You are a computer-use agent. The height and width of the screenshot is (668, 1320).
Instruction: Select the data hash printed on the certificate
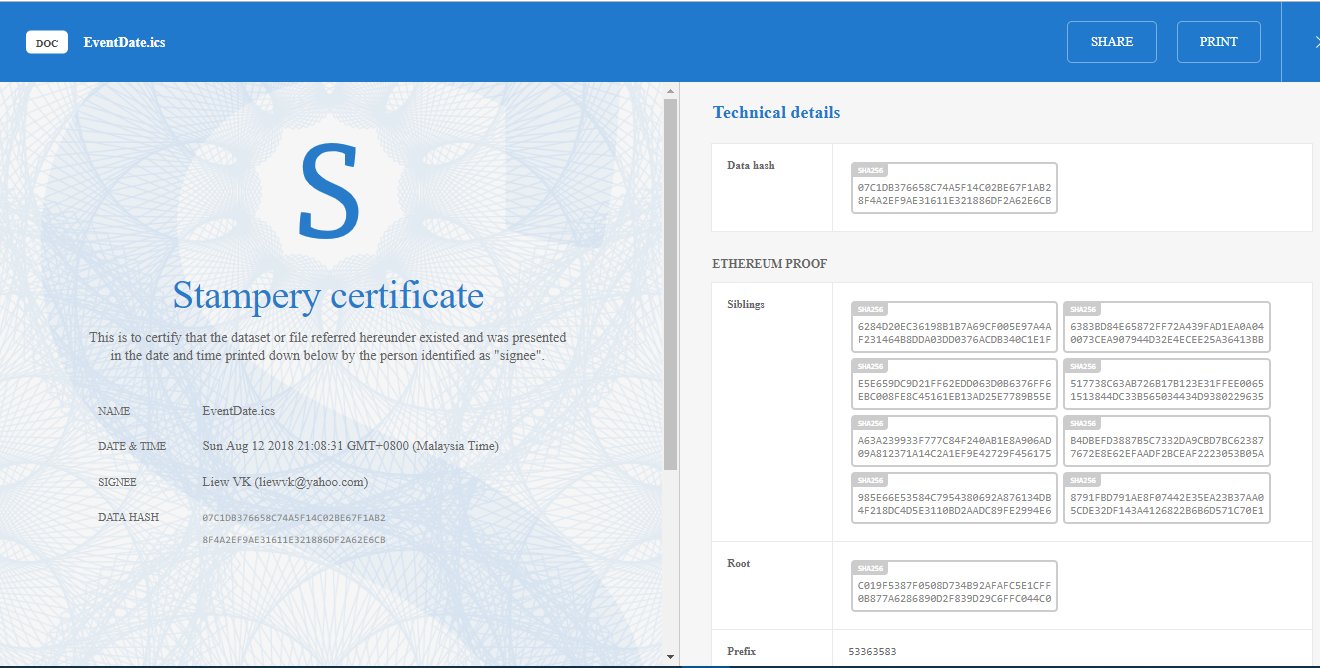(294, 529)
